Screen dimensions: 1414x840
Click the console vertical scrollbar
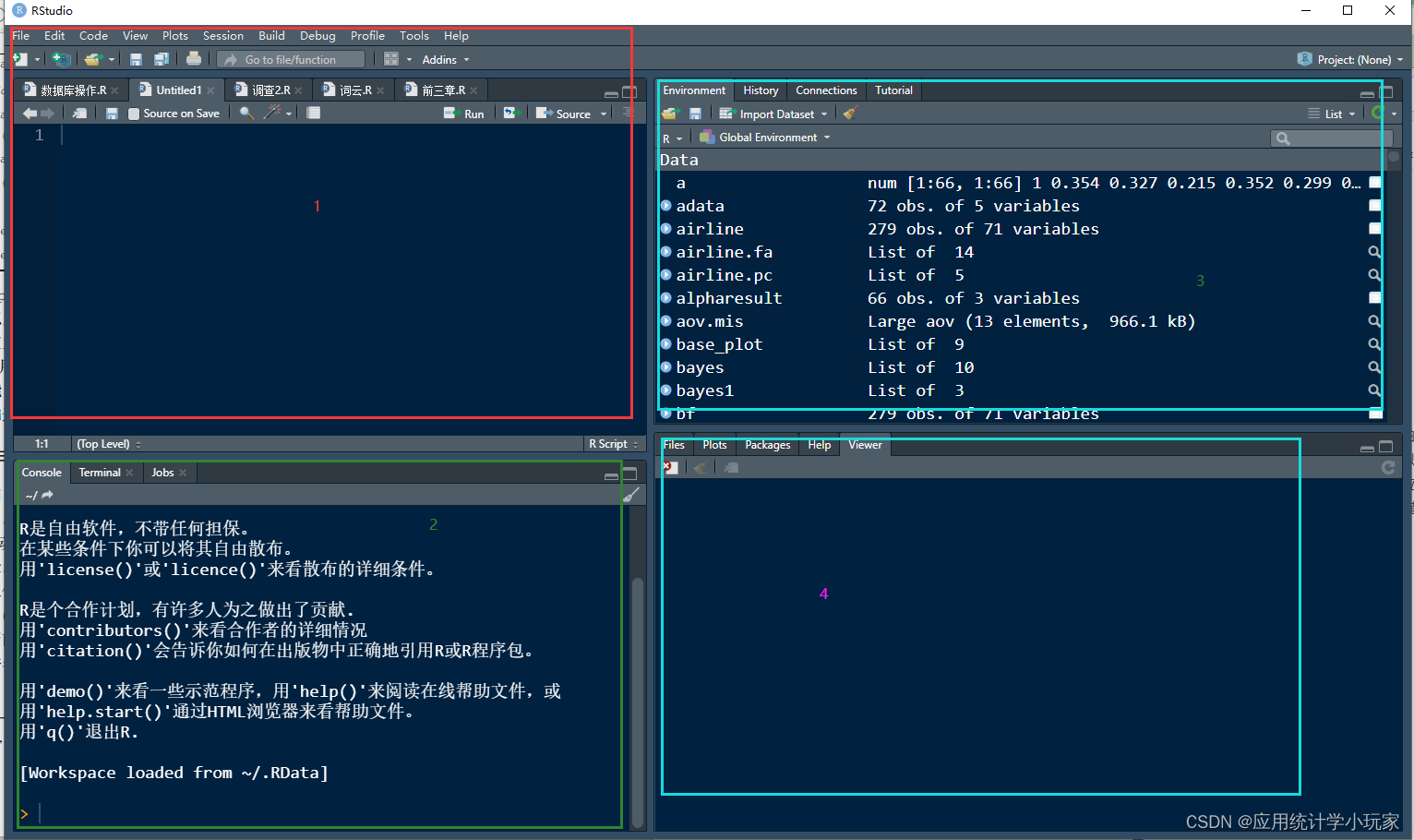(x=637, y=702)
